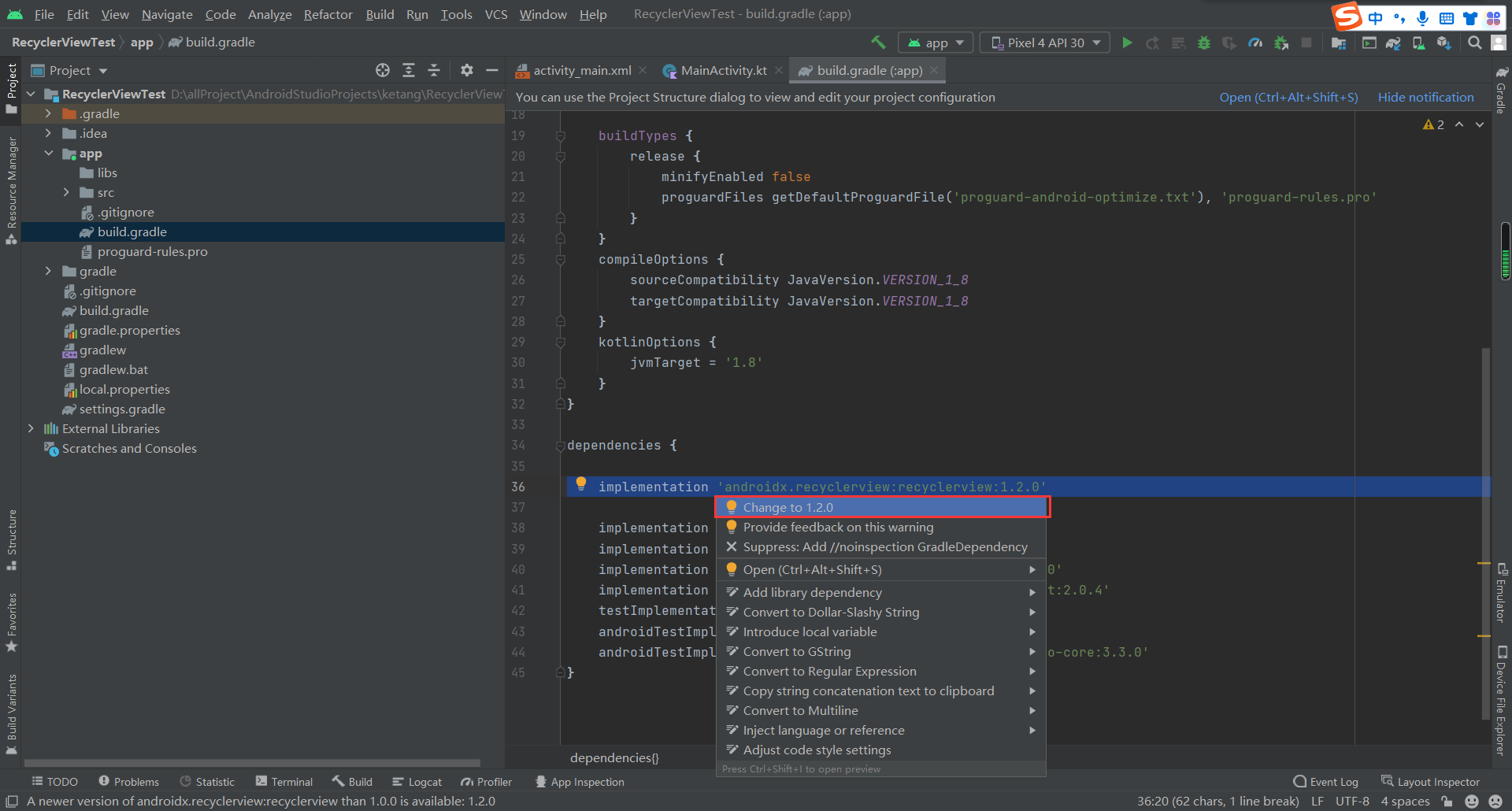This screenshot has height=811, width=1512.
Task: Expand the External Libraries tree node
Action: [31, 428]
